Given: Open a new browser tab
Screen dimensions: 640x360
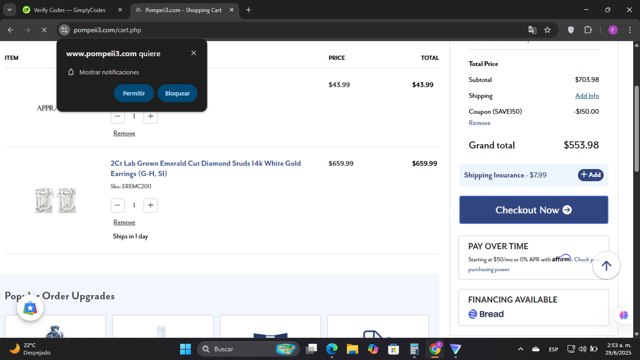Looking at the screenshot, I should pyautogui.click(x=248, y=10).
